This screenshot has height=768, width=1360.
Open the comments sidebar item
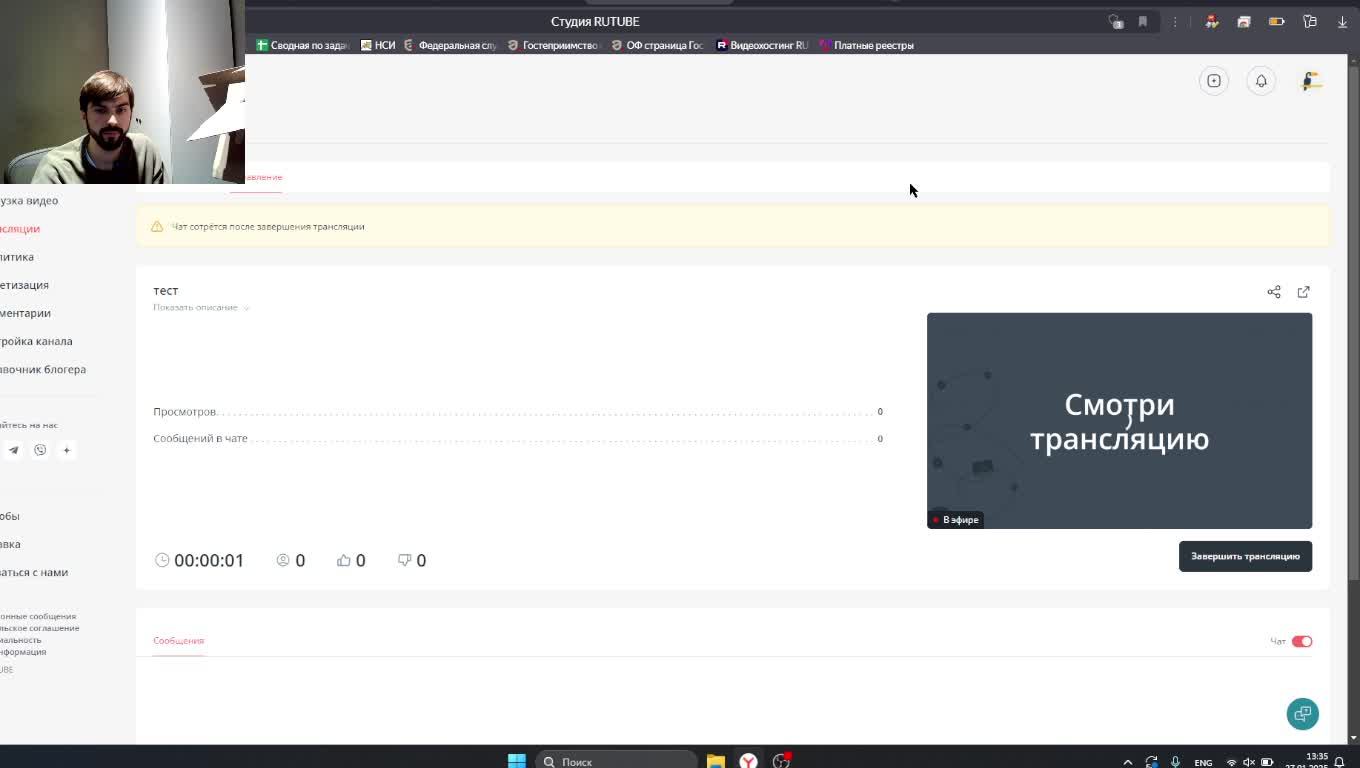25,313
